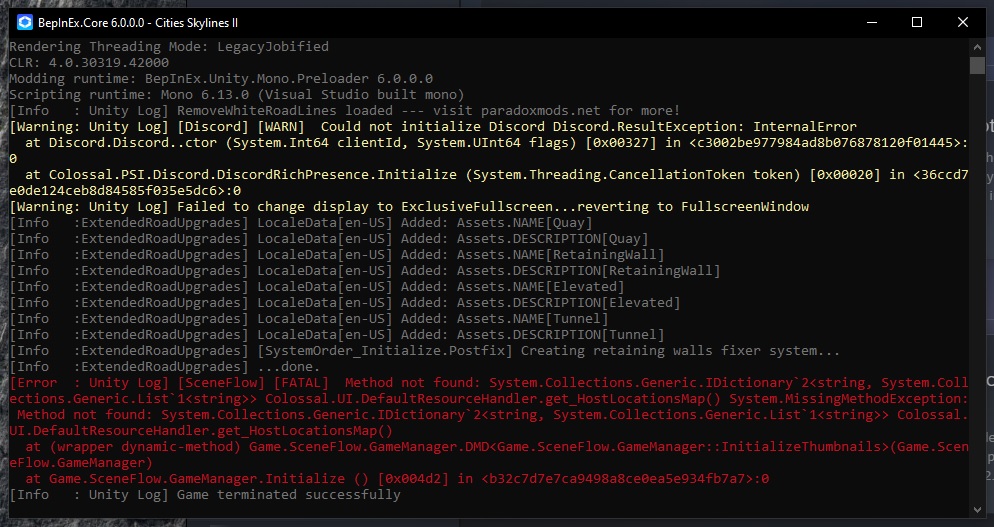Click the window title 'BepInEx.Core 6.0.0.0 - Cities Skylines II'

coord(138,23)
